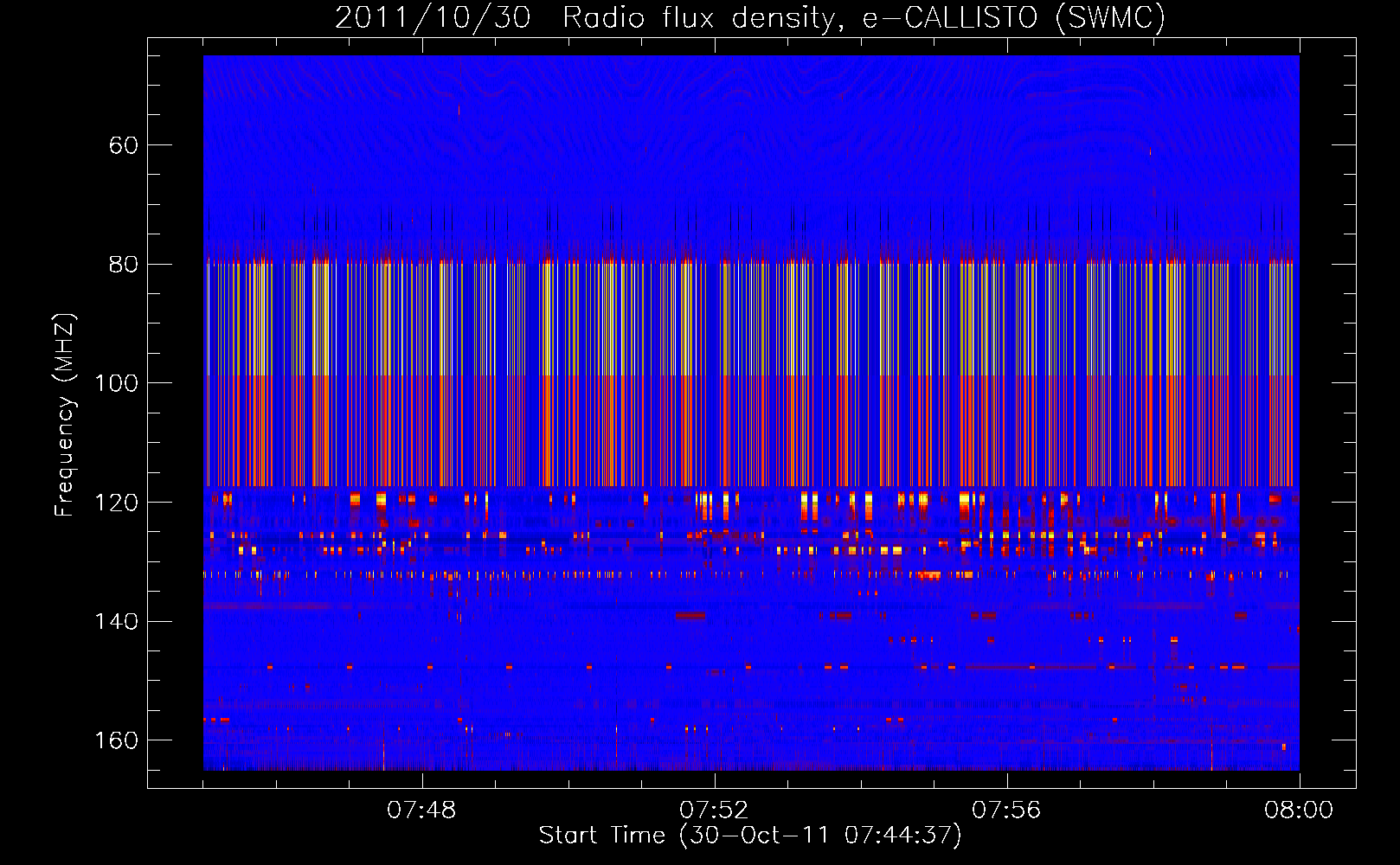Click the 08:00 time tick label
This screenshot has width=1400, height=865.
pos(1299,811)
